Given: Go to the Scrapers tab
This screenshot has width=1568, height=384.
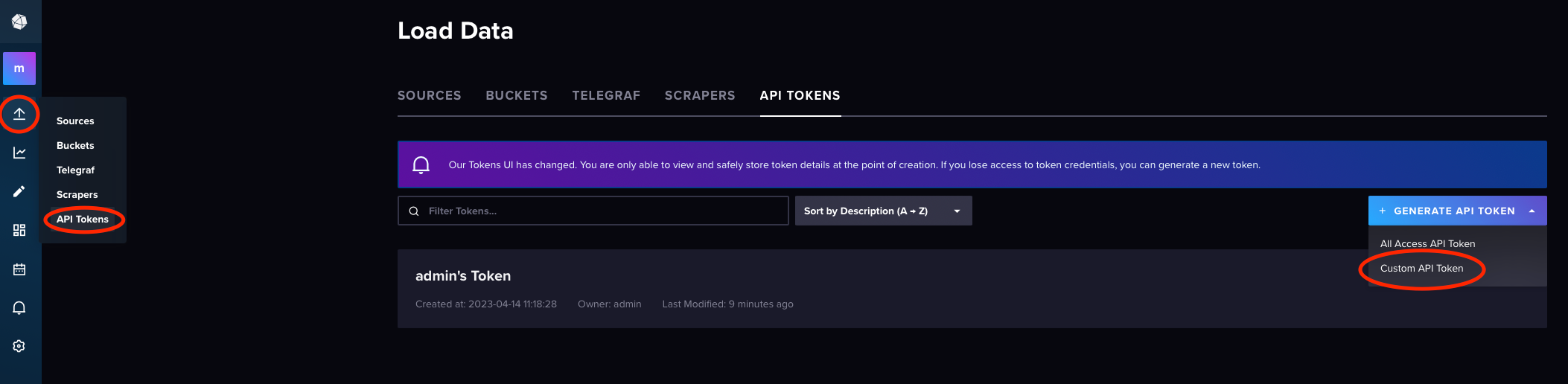Looking at the screenshot, I should 700,95.
